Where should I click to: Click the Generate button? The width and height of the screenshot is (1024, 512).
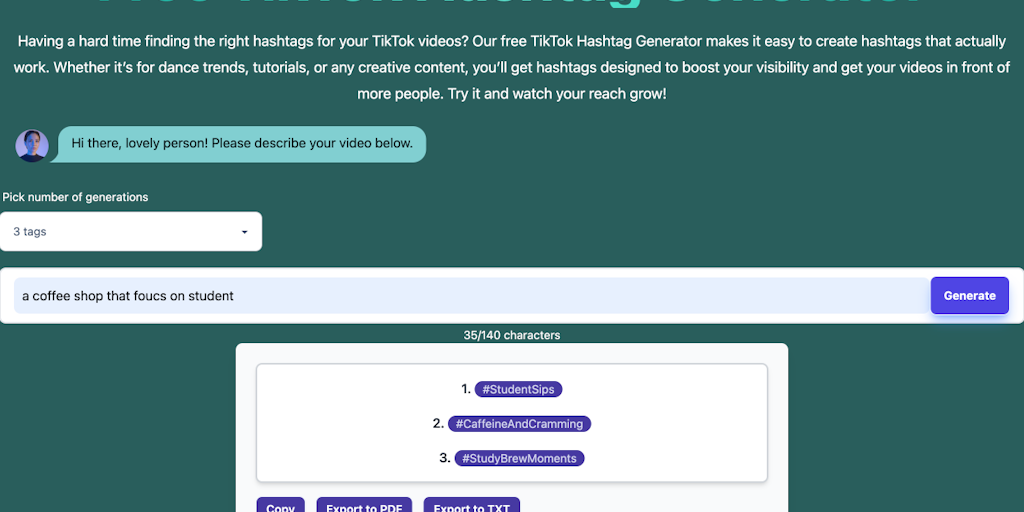tap(969, 295)
